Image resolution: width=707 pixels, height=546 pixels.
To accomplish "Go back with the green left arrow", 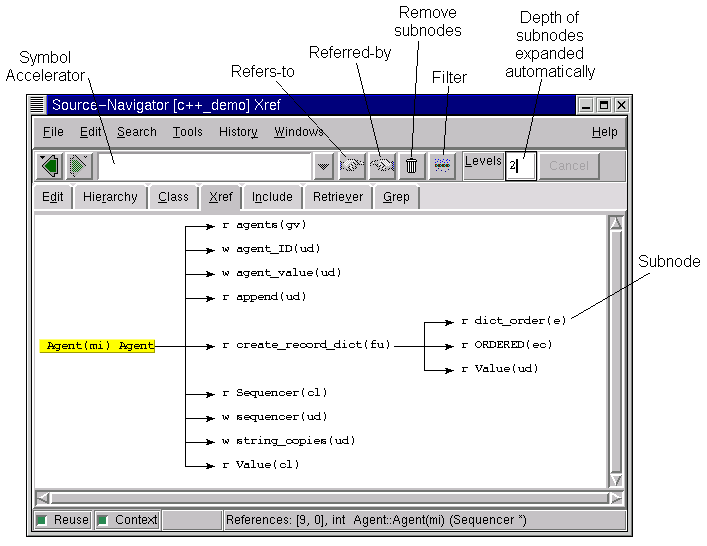I will 50,166.
